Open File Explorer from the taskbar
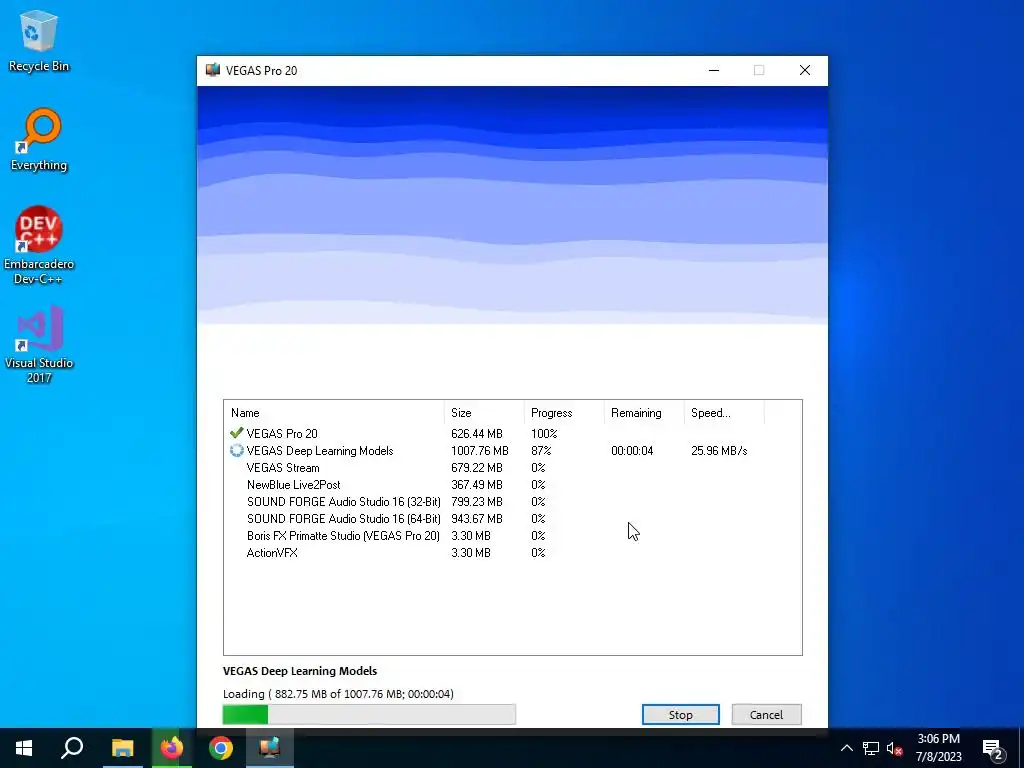Image resolution: width=1024 pixels, height=768 pixels. click(122, 748)
